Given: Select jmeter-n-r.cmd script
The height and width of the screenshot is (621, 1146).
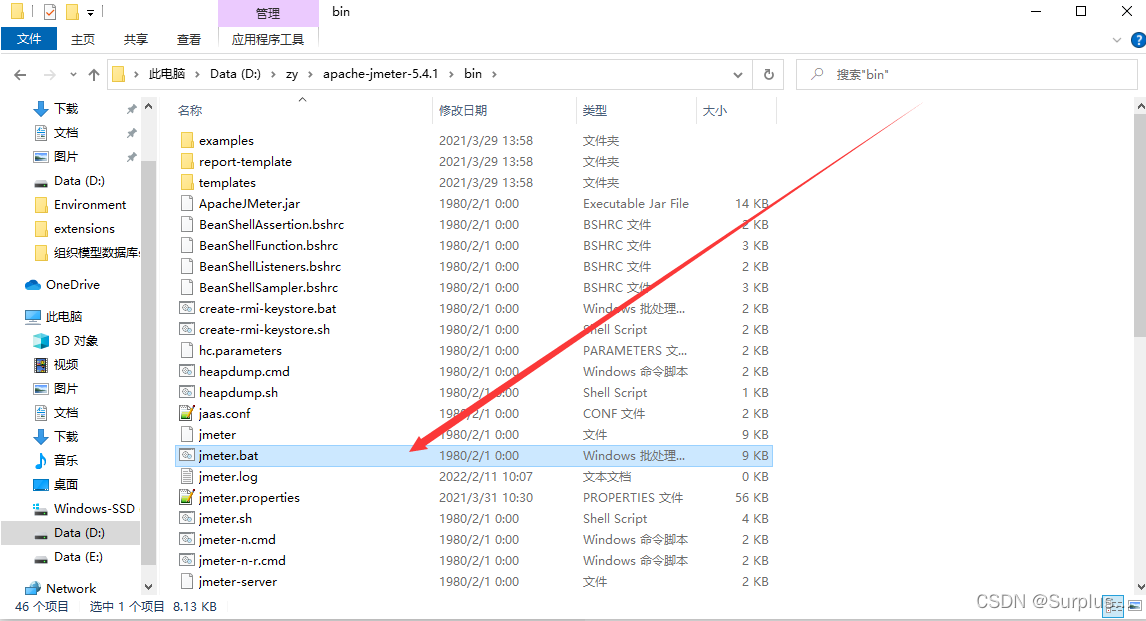Looking at the screenshot, I should tap(242, 561).
